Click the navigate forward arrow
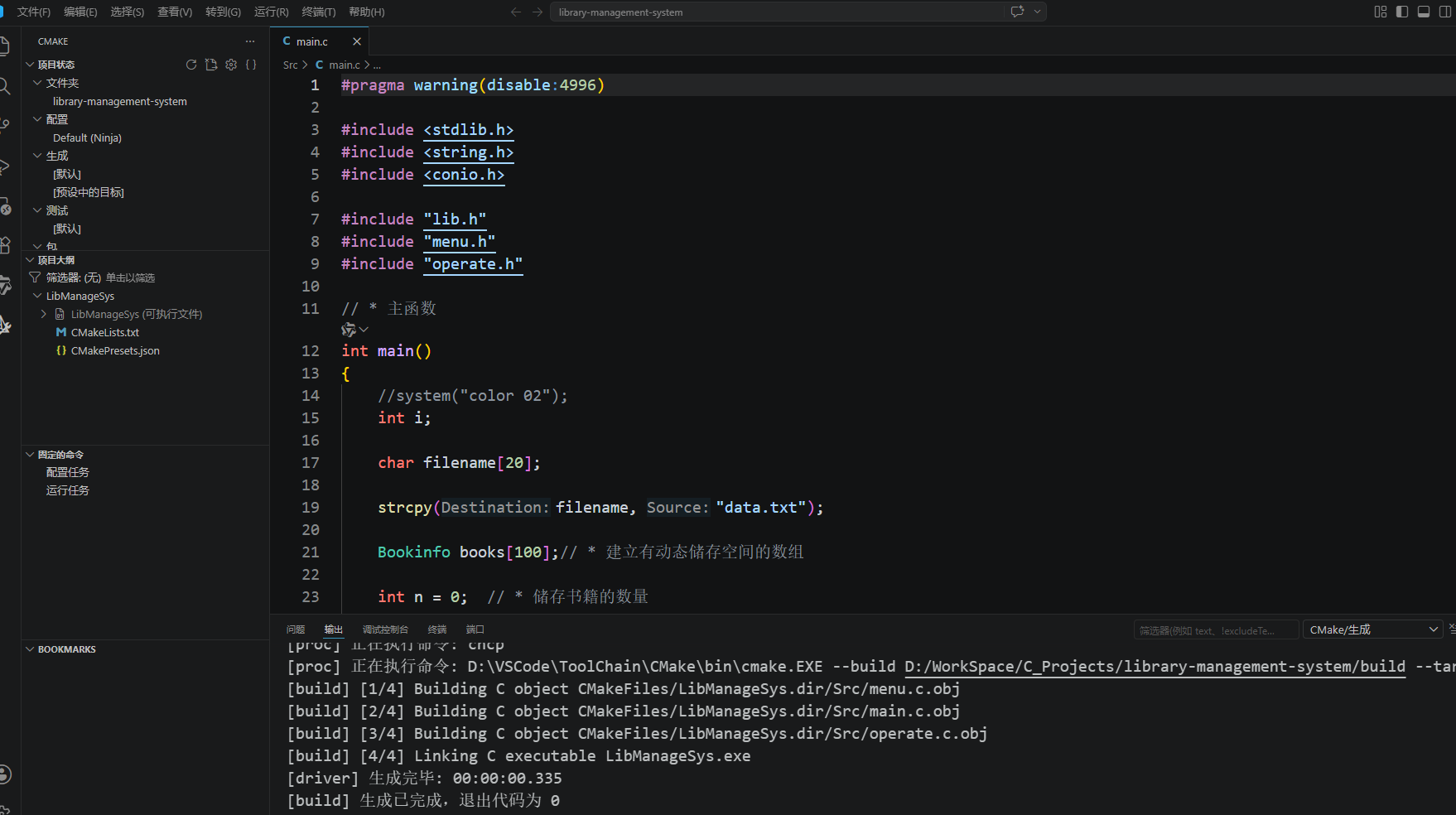 coord(538,12)
